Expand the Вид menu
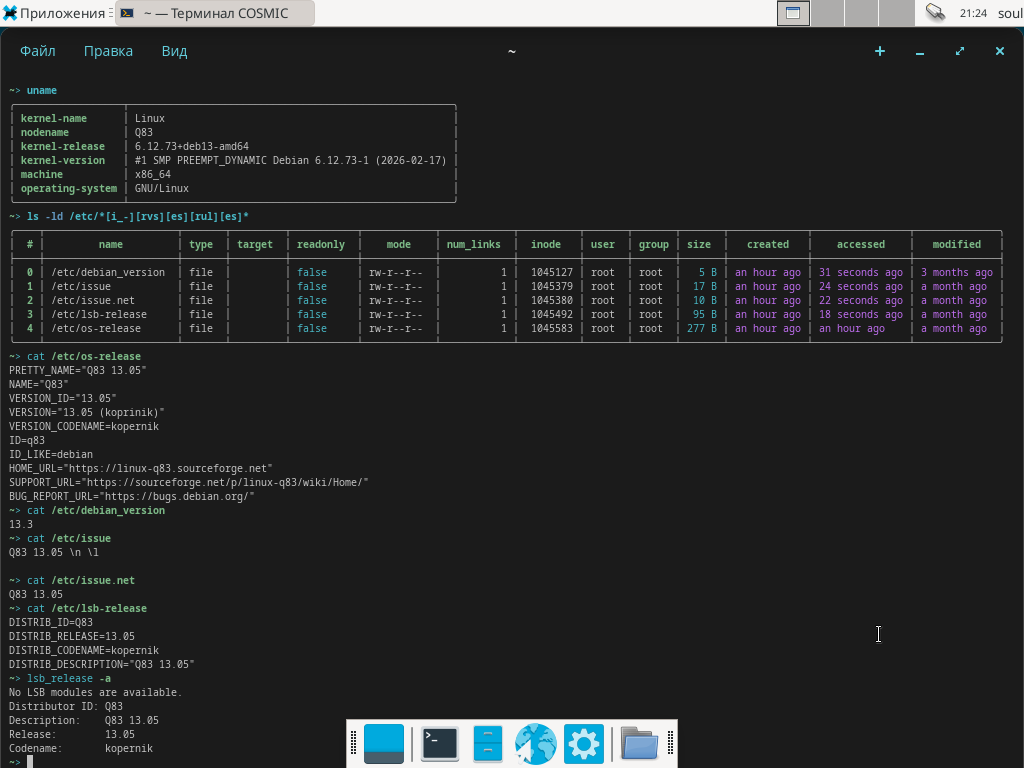The image size is (1024, 768). pos(174,51)
